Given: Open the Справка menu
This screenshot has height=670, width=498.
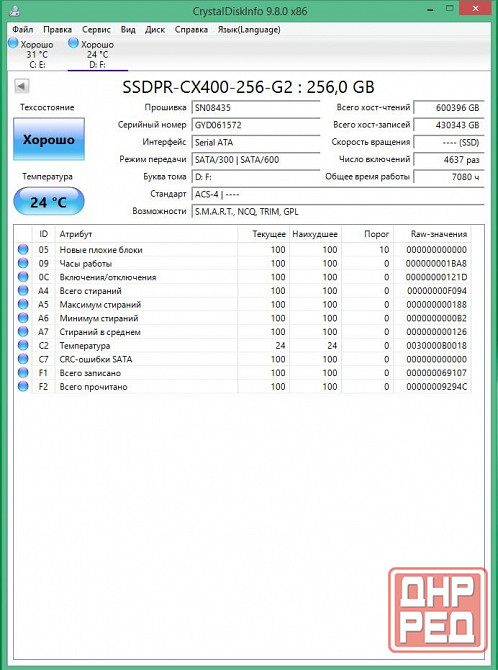Looking at the screenshot, I should (192, 29).
